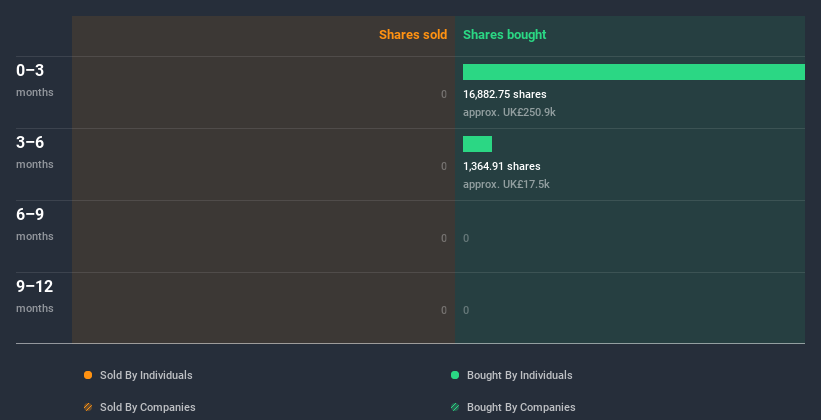
Task: Click the approx. UK£250.9k amount
Action: [x=509, y=112]
